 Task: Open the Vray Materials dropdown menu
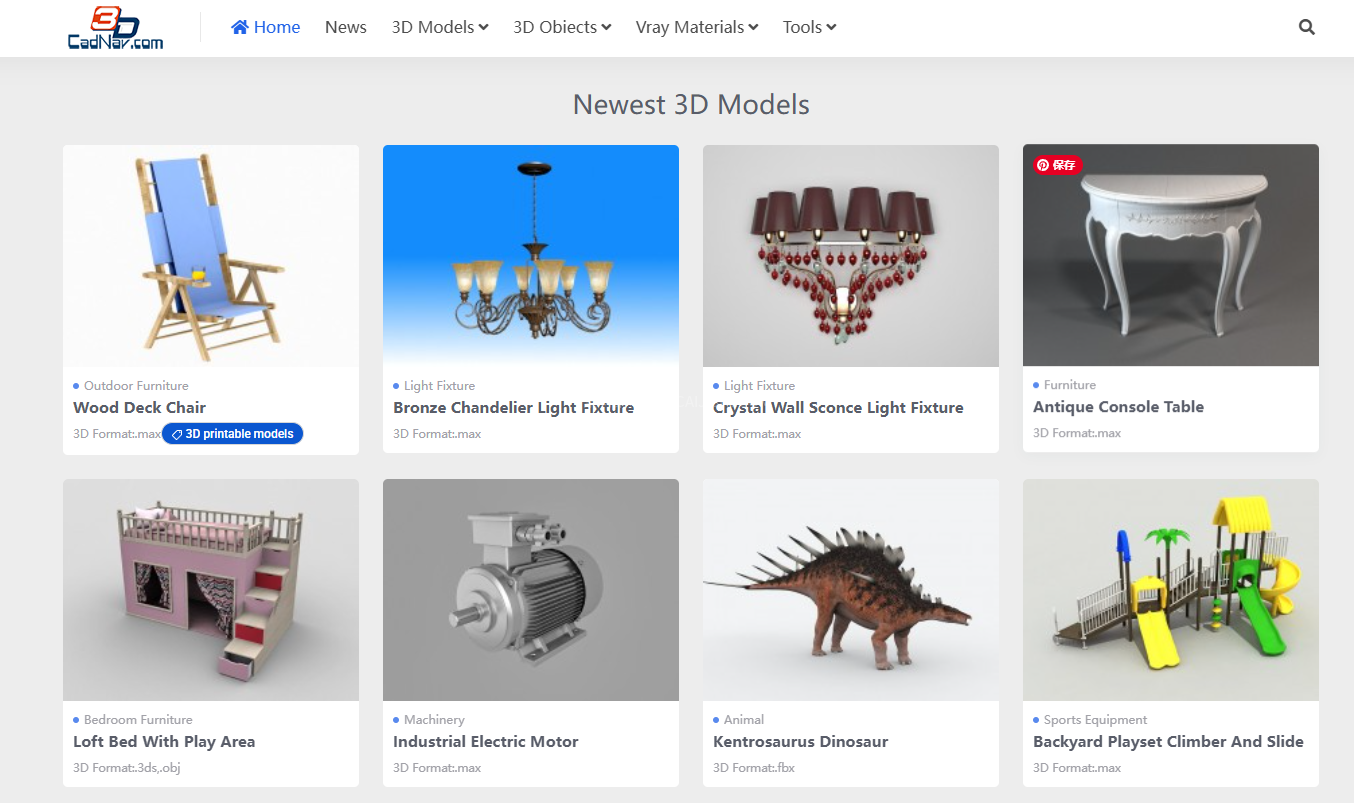(697, 27)
